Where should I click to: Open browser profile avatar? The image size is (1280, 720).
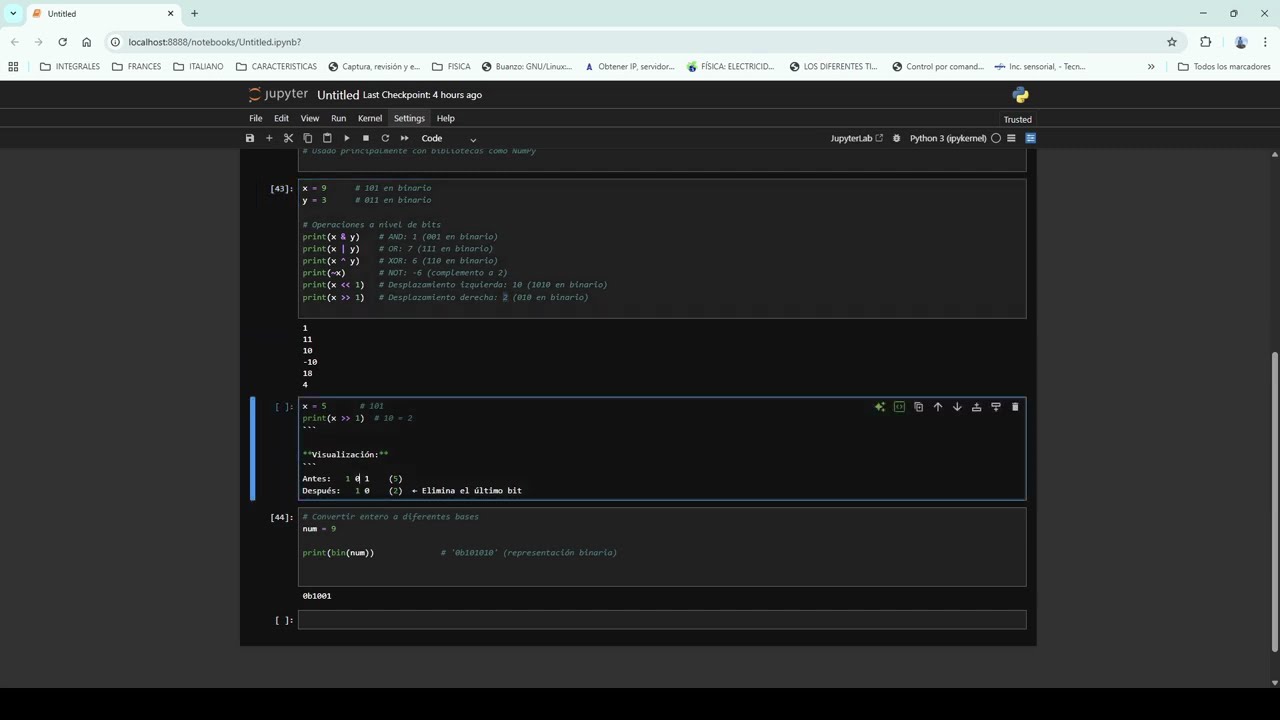(1241, 42)
